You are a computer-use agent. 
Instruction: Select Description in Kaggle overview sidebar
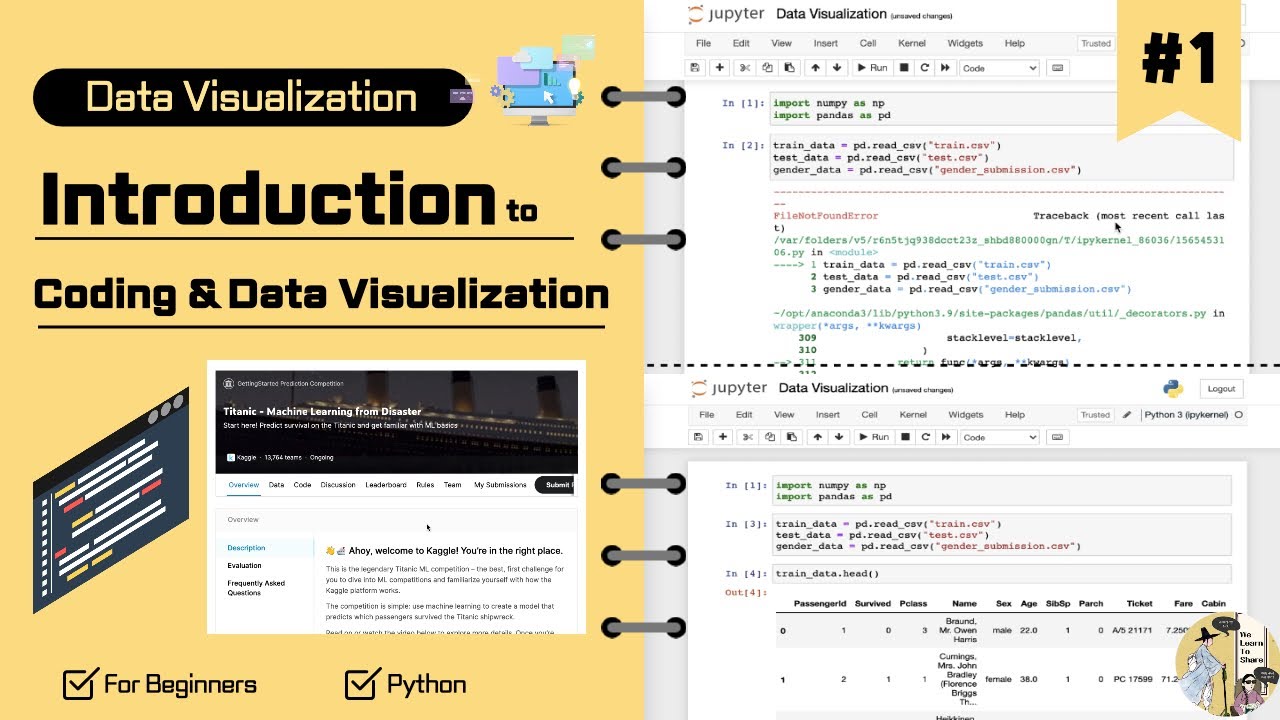[x=246, y=548]
